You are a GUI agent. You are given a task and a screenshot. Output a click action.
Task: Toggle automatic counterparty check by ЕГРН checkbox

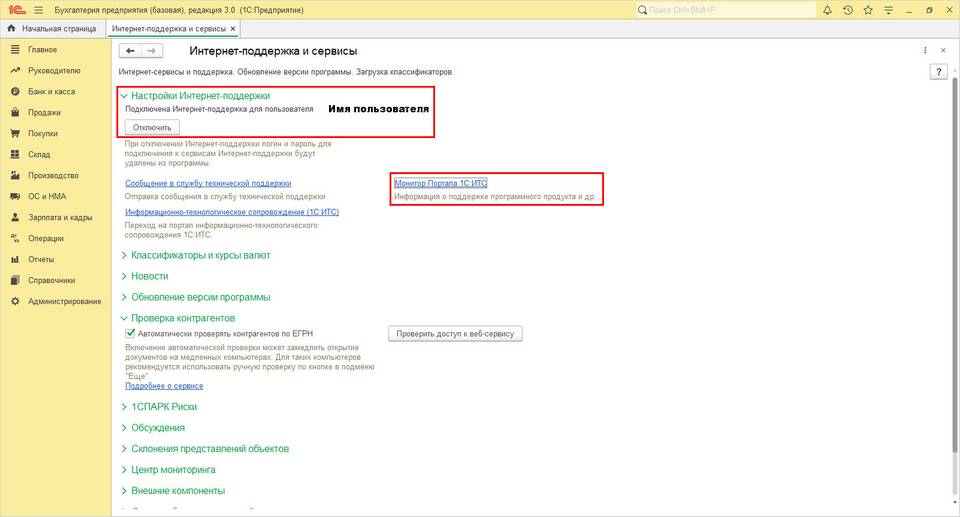tap(130, 333)
